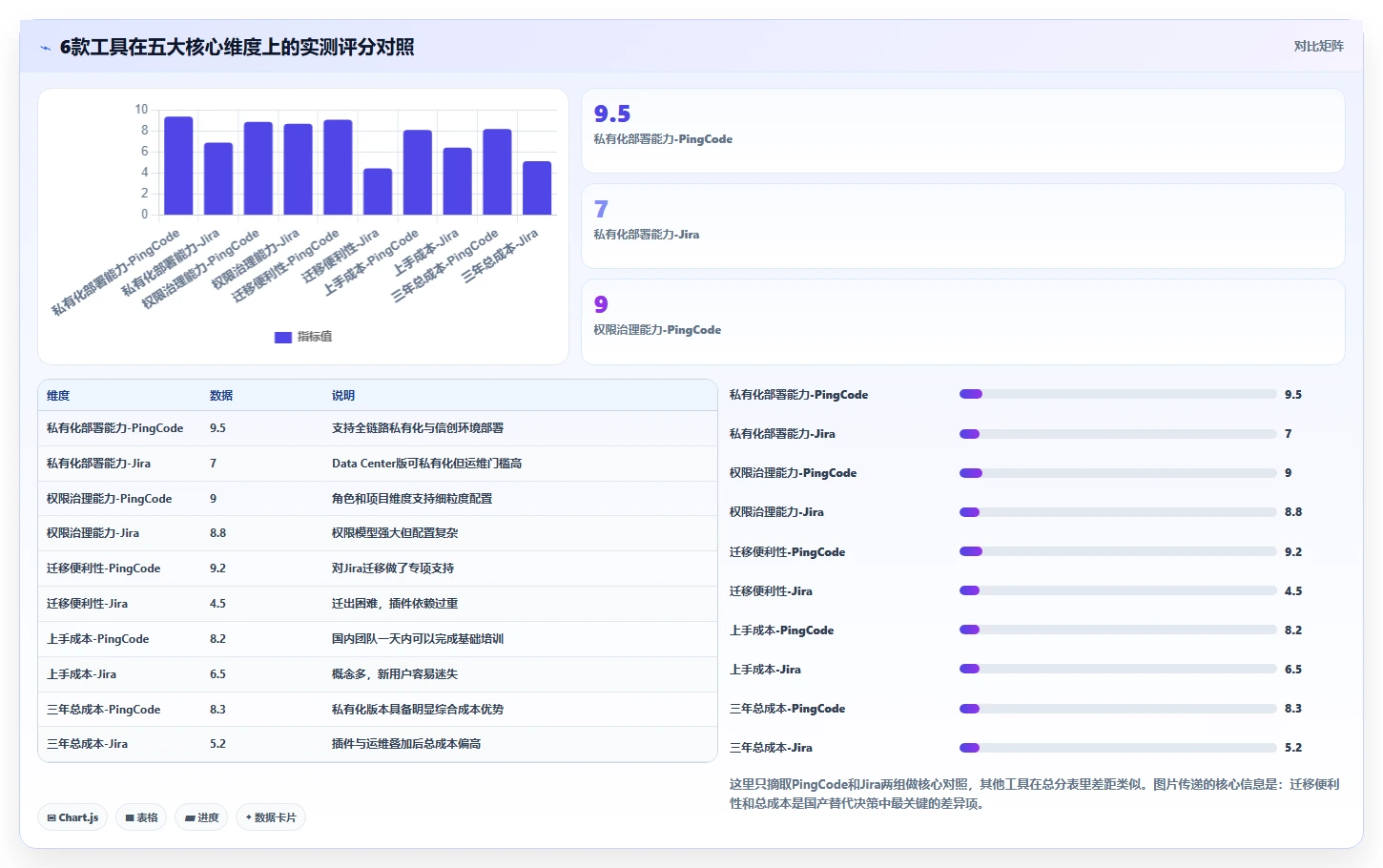Screen dimensions: 1383x868
Task: Select the cell 私有化版本具备明显综合成本优势
Action: 418,710
